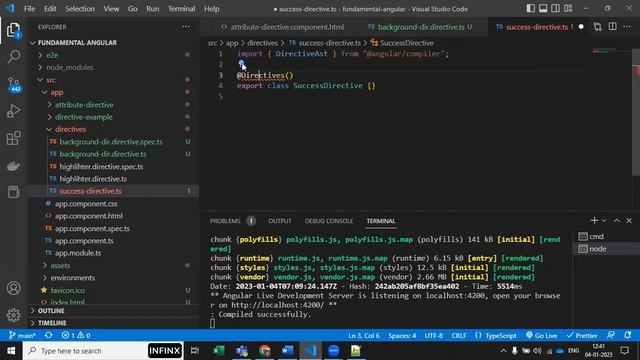
Task: Open Excel from the taskbar
Action: pos(219,351)
